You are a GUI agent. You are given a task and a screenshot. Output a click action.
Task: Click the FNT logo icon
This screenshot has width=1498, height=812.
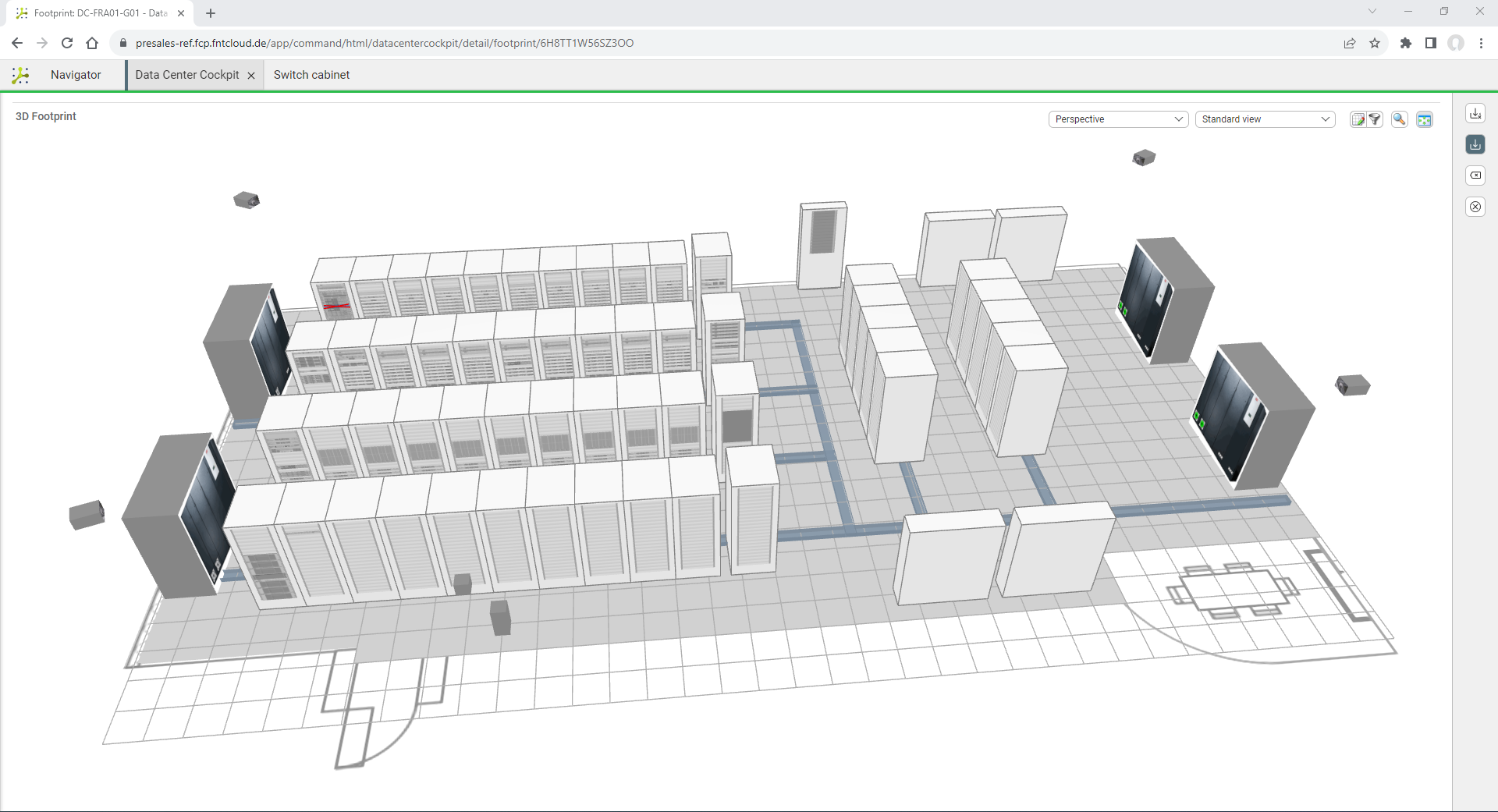(21, 75)
